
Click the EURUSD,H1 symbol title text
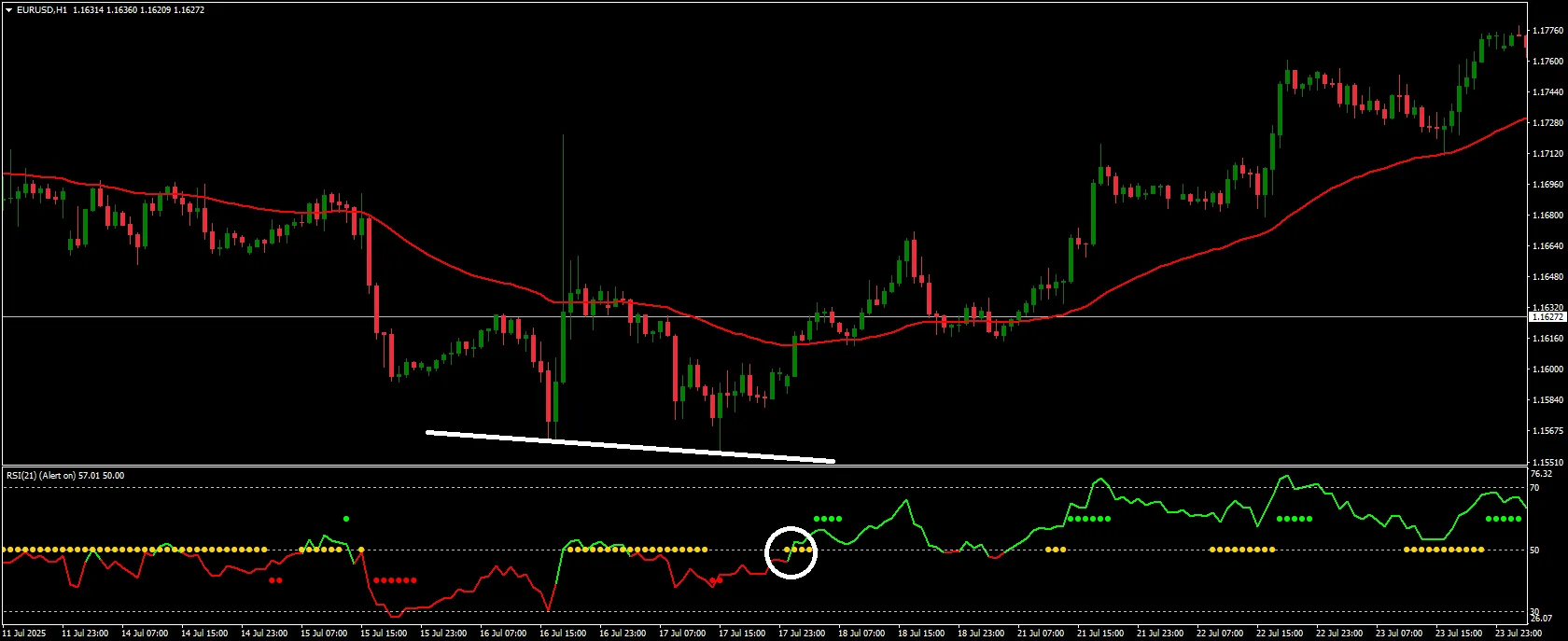point(41,9)
